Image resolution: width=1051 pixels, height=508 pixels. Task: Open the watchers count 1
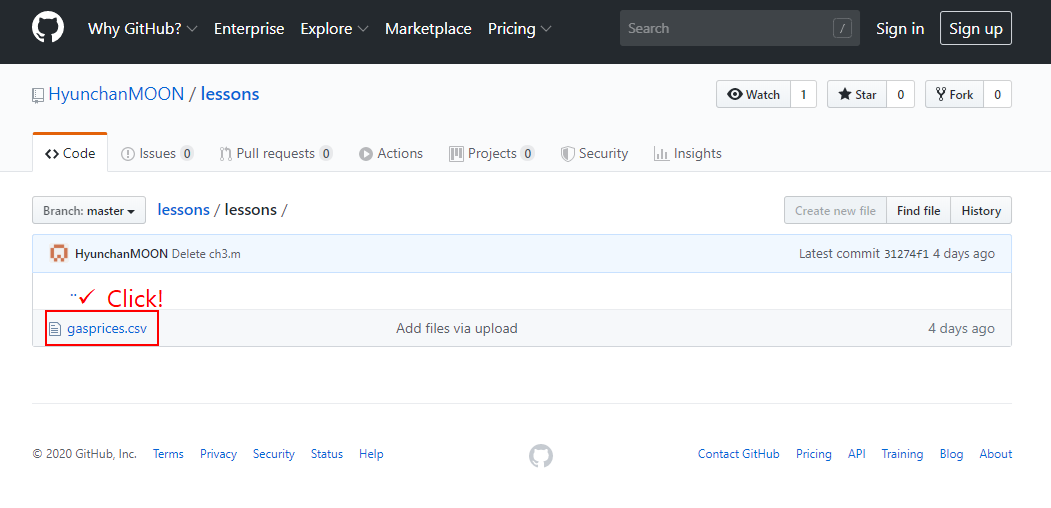pos(803,94)
